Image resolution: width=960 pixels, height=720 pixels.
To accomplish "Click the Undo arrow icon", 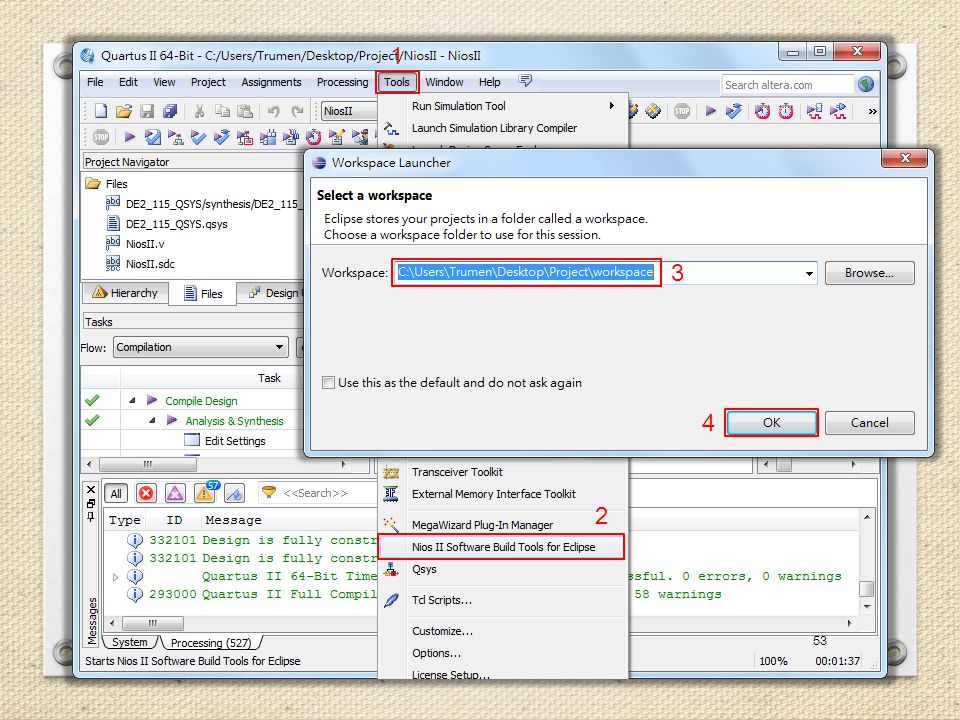I will tap(273, 111).
